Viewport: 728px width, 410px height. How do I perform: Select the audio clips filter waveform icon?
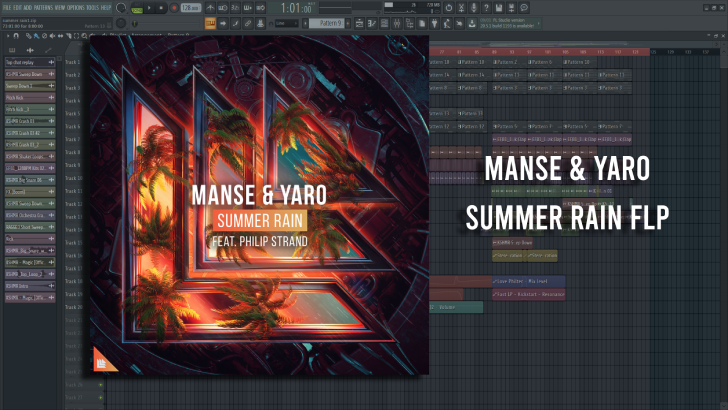(x=30, y=50)
